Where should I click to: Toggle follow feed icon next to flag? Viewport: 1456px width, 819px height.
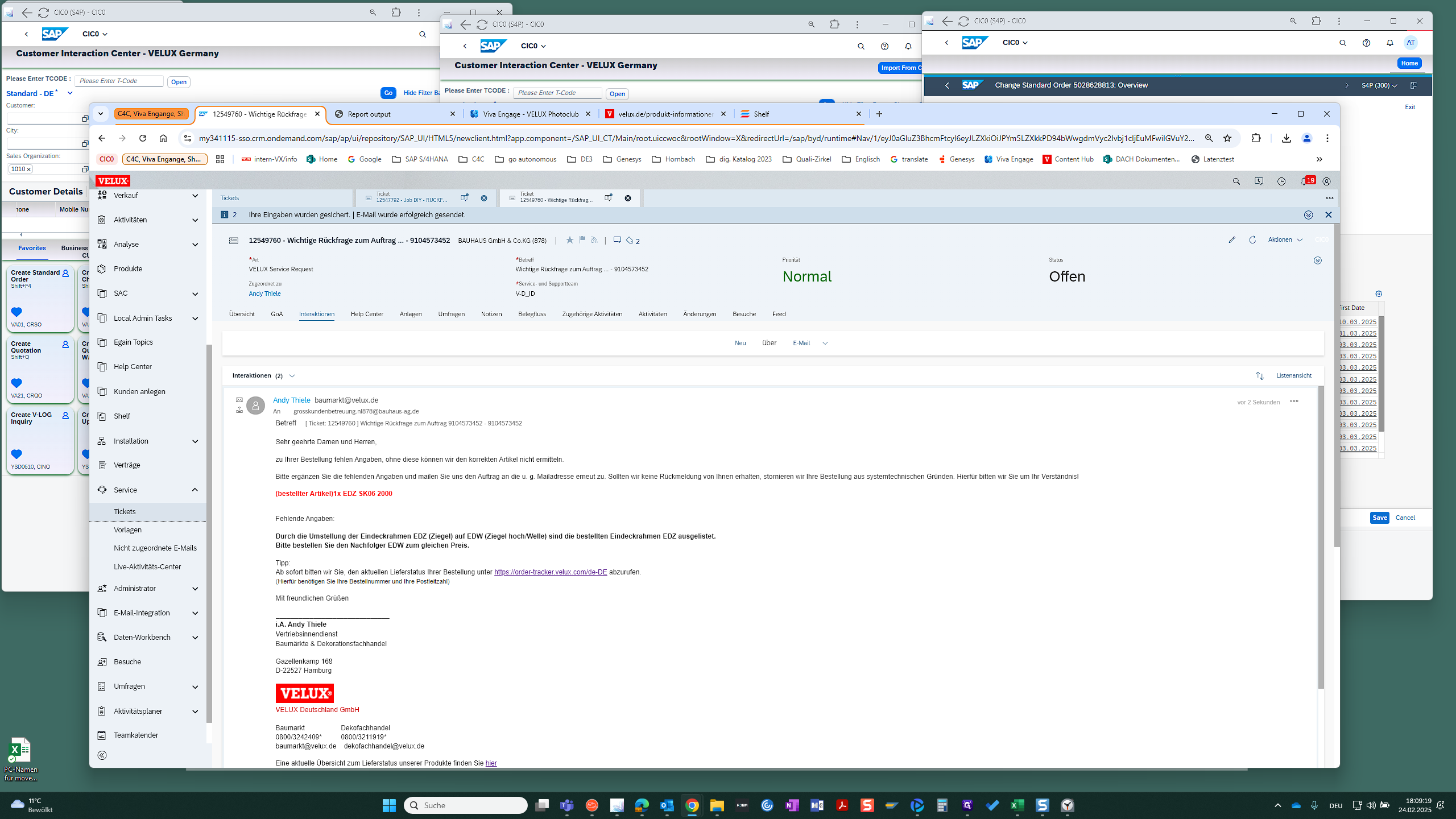[x=594, y=240]
